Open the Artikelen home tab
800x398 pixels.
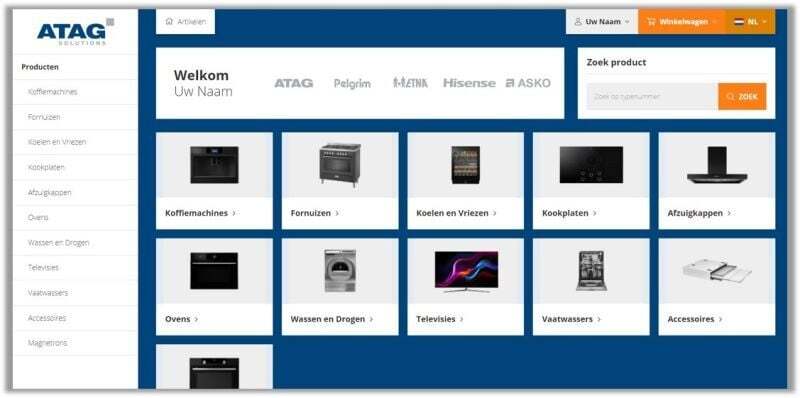pyautogui.click(x=185, y=21)
